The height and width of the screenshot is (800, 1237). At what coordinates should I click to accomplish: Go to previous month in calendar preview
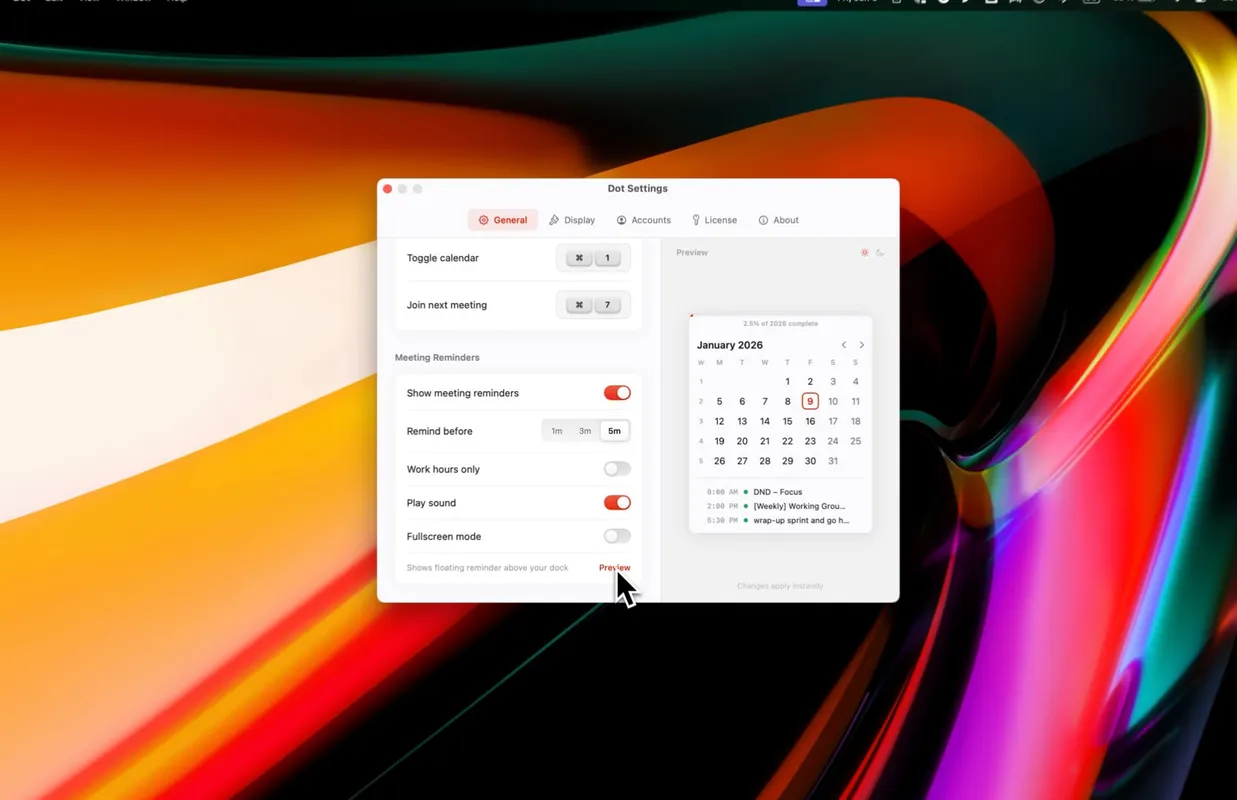click(844, 345)
